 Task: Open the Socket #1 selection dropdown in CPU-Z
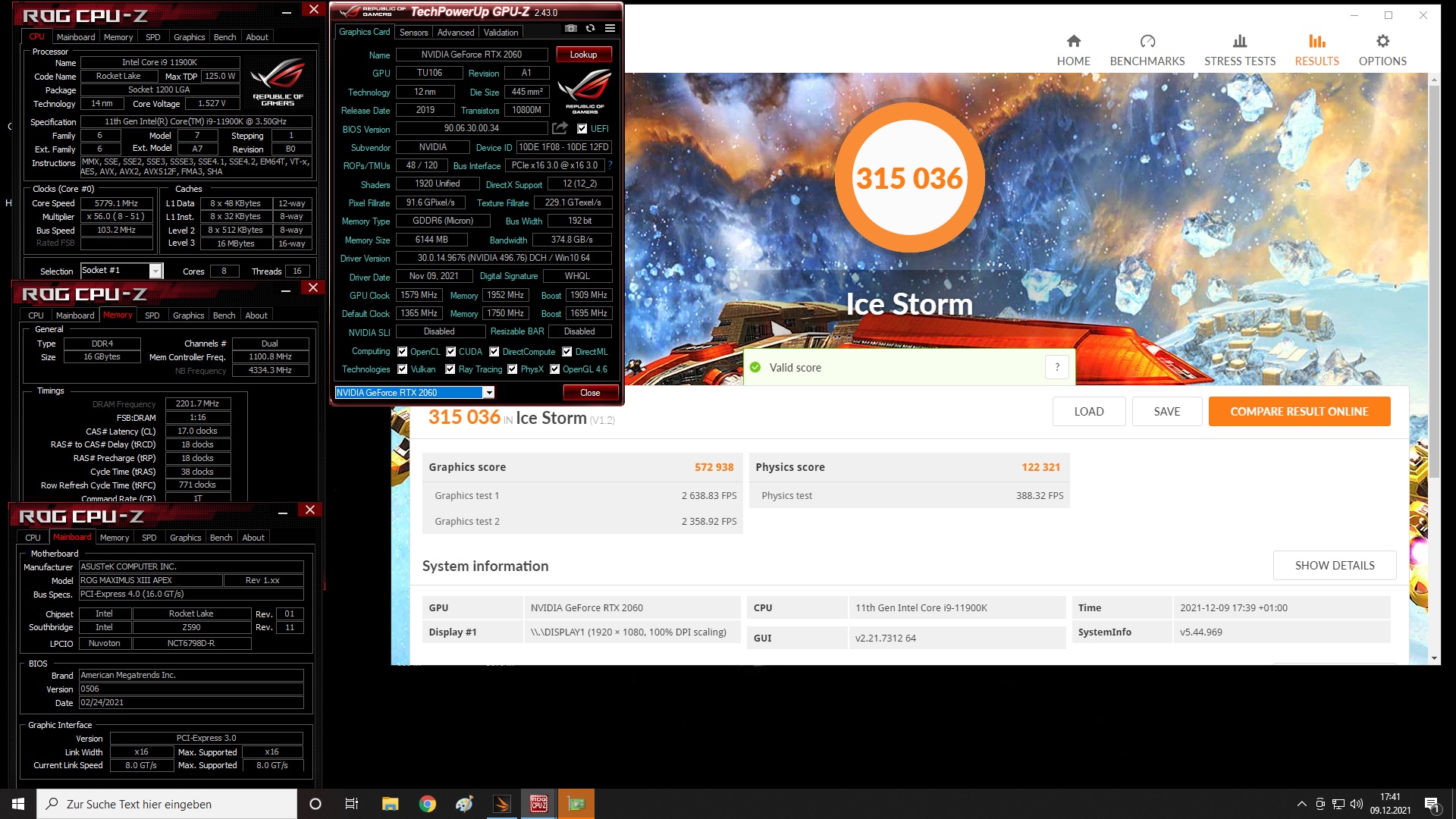point(155,271)
